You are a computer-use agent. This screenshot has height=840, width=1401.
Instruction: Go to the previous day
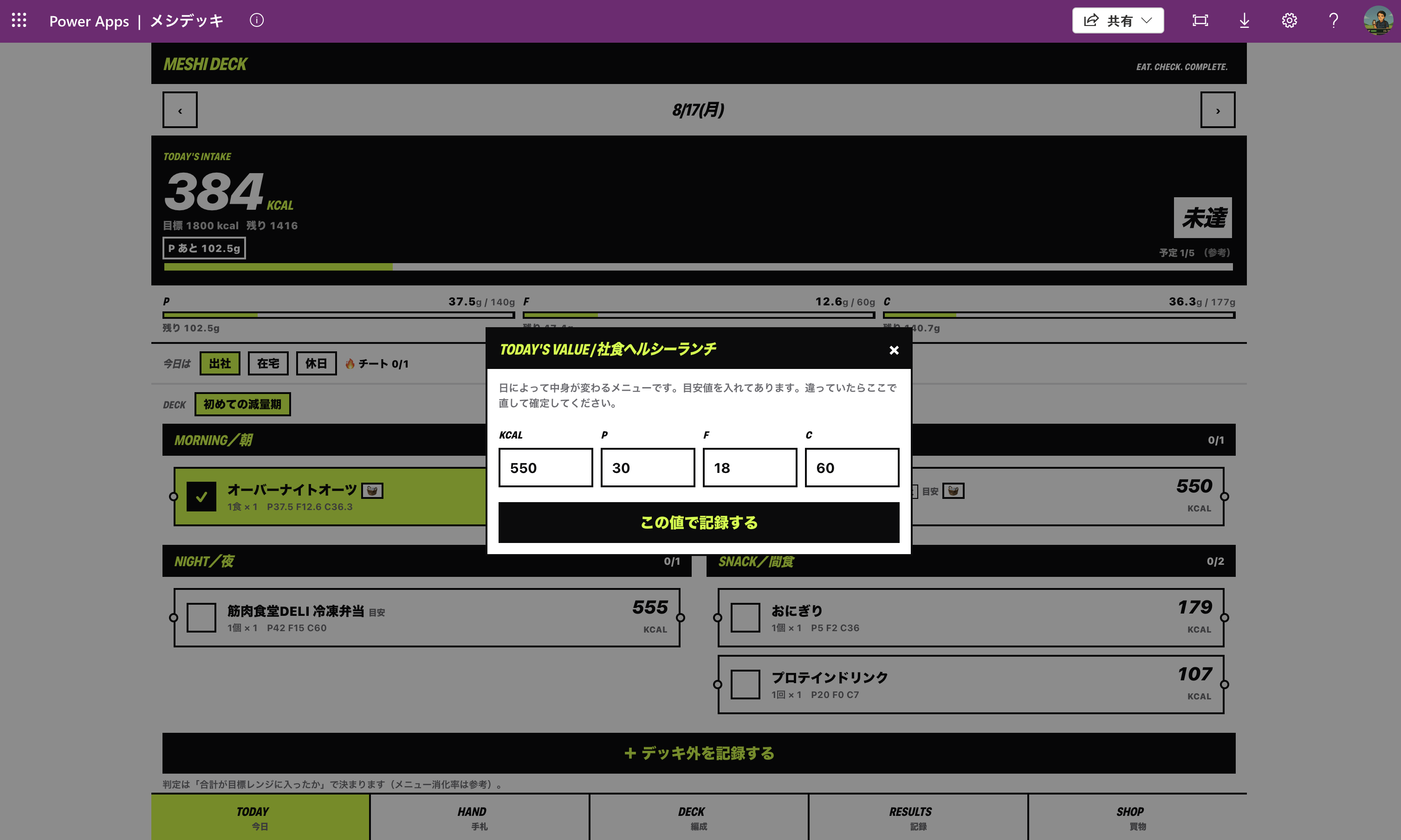(x=180, y=110)
